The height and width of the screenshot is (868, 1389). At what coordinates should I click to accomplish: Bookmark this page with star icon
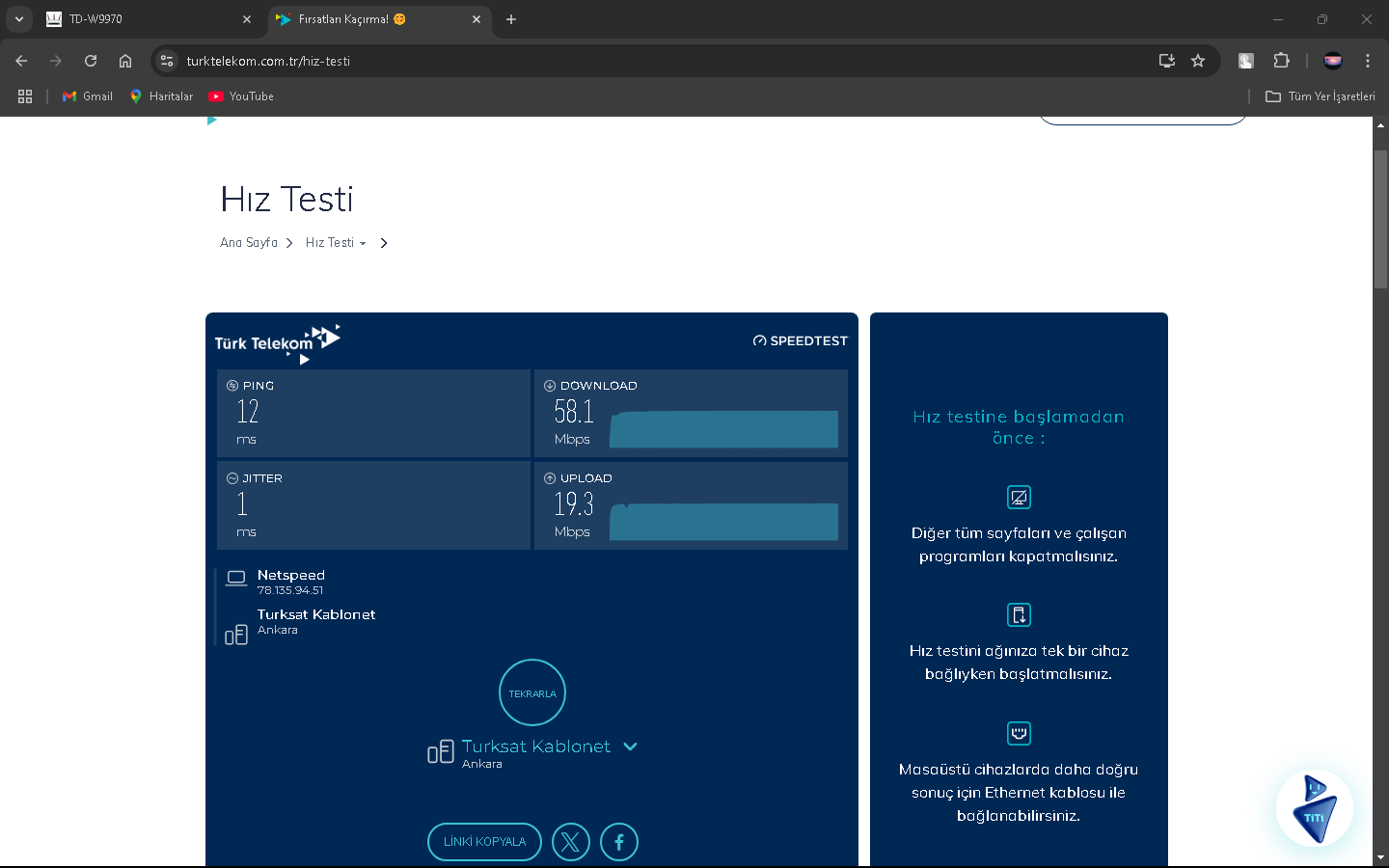pos(1198,61)
